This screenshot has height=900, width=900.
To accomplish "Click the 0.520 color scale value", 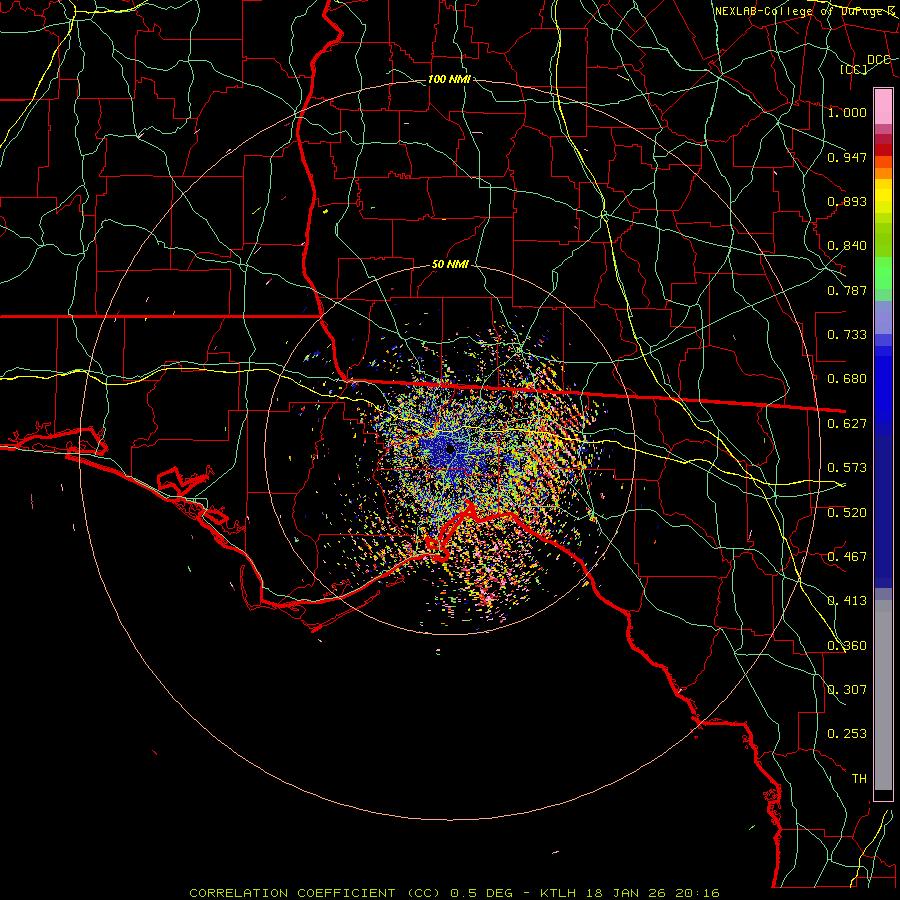I will [847, 513].
